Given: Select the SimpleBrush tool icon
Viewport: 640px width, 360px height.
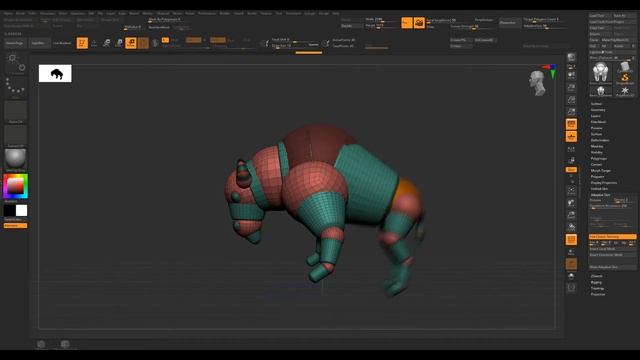Looking at the screenshot, I should pos(624,78).
